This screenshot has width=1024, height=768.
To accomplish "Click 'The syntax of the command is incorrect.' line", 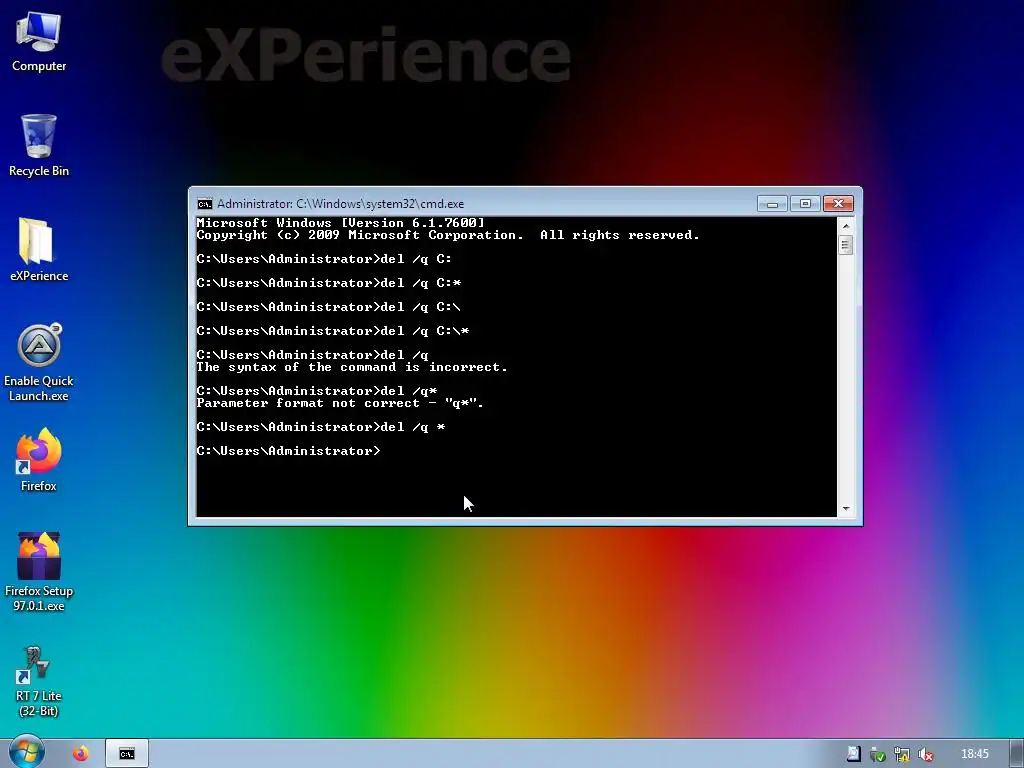I will (352, 367).
